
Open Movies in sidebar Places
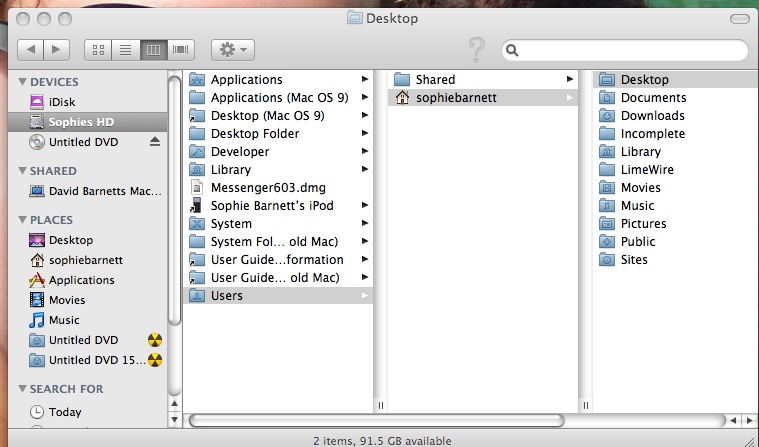87,300
